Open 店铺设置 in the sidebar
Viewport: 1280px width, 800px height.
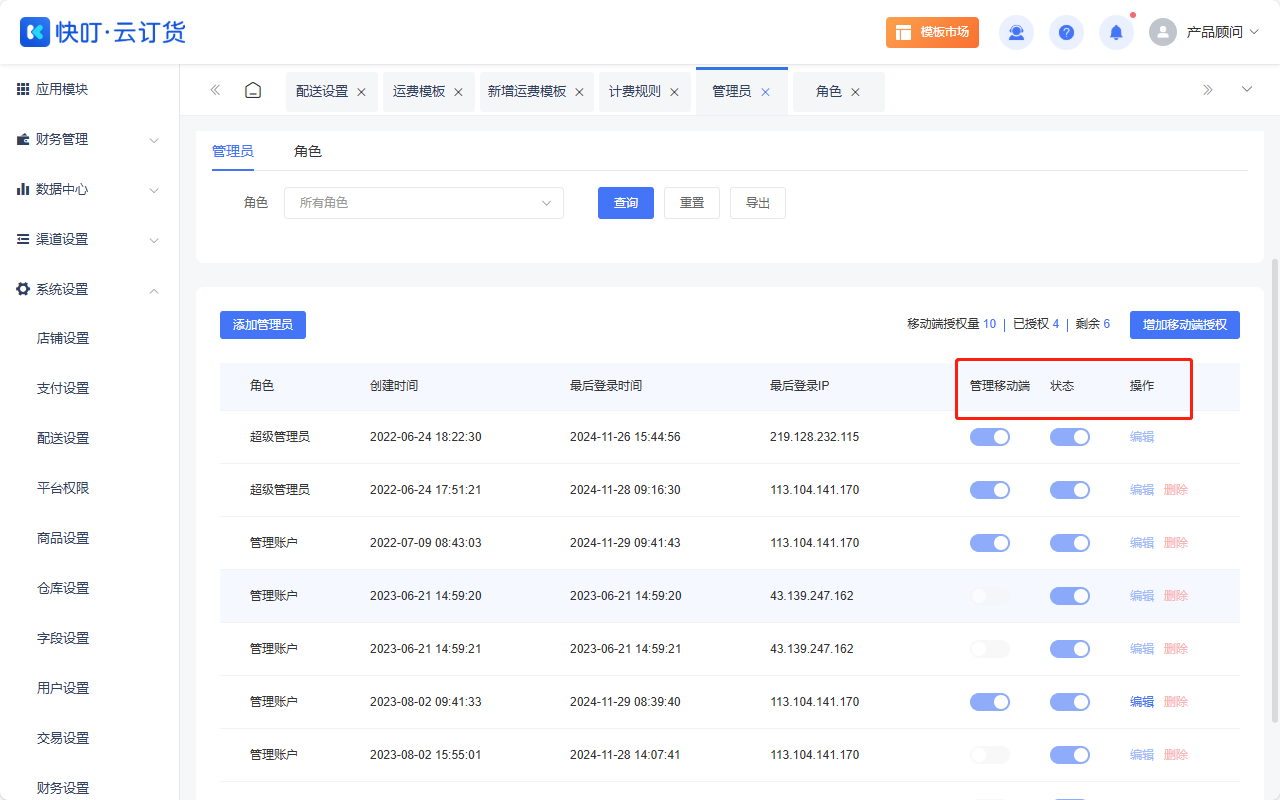pyautogui.click(x=63, y=339)
